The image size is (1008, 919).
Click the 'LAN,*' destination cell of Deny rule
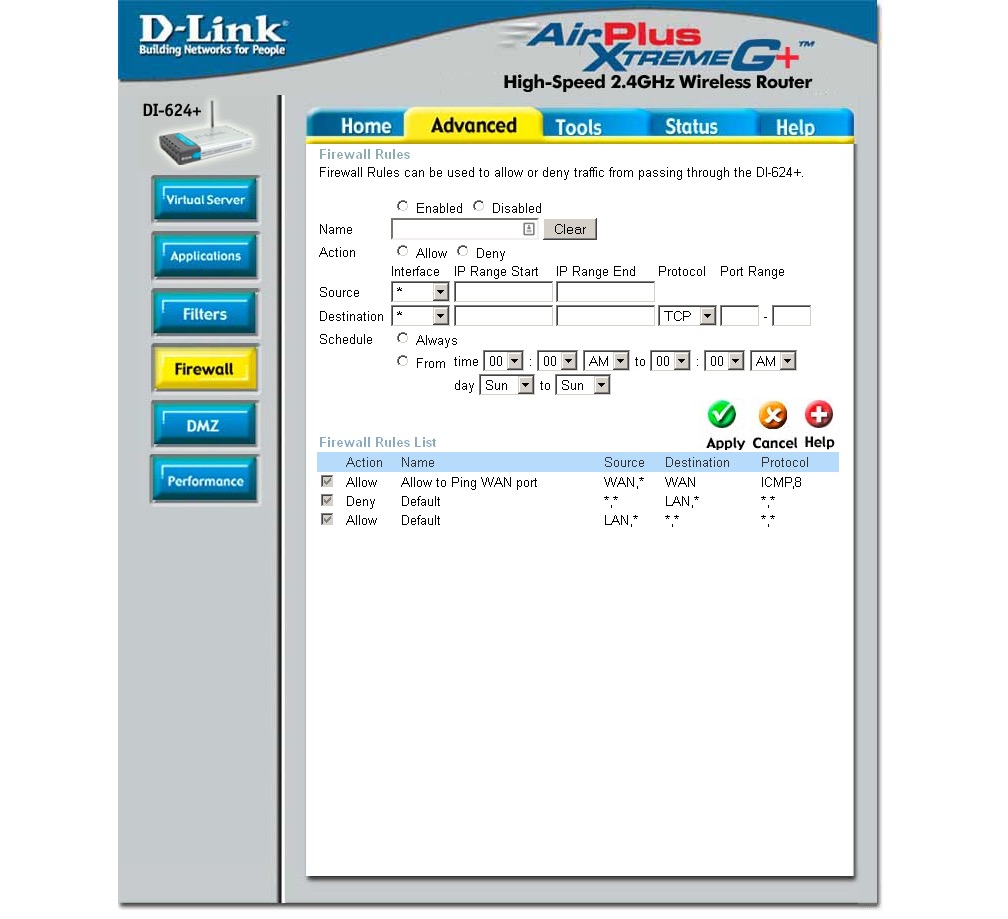(x=682, y=501)
